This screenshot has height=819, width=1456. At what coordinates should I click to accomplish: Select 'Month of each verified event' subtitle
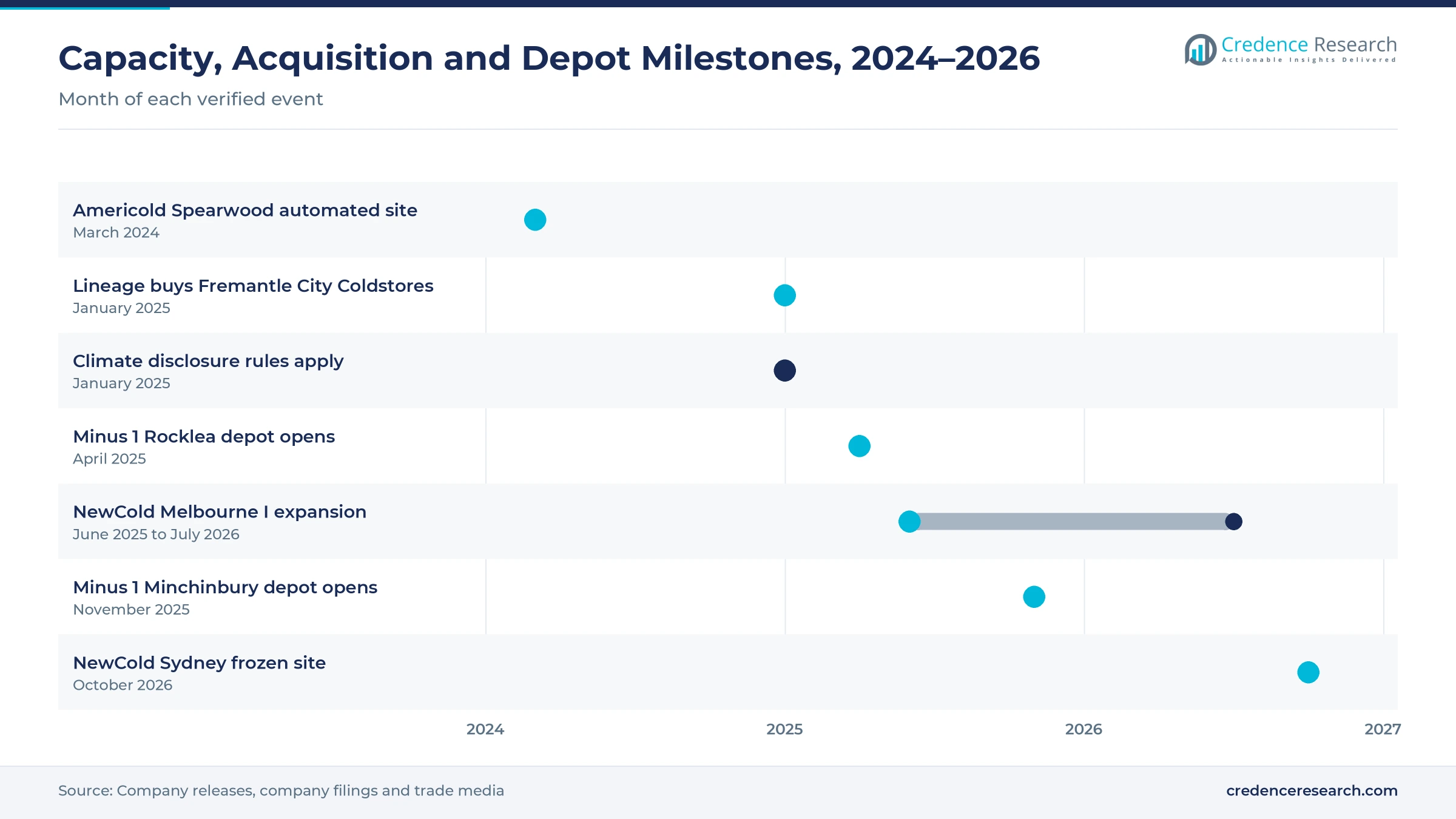pos(190,99)
